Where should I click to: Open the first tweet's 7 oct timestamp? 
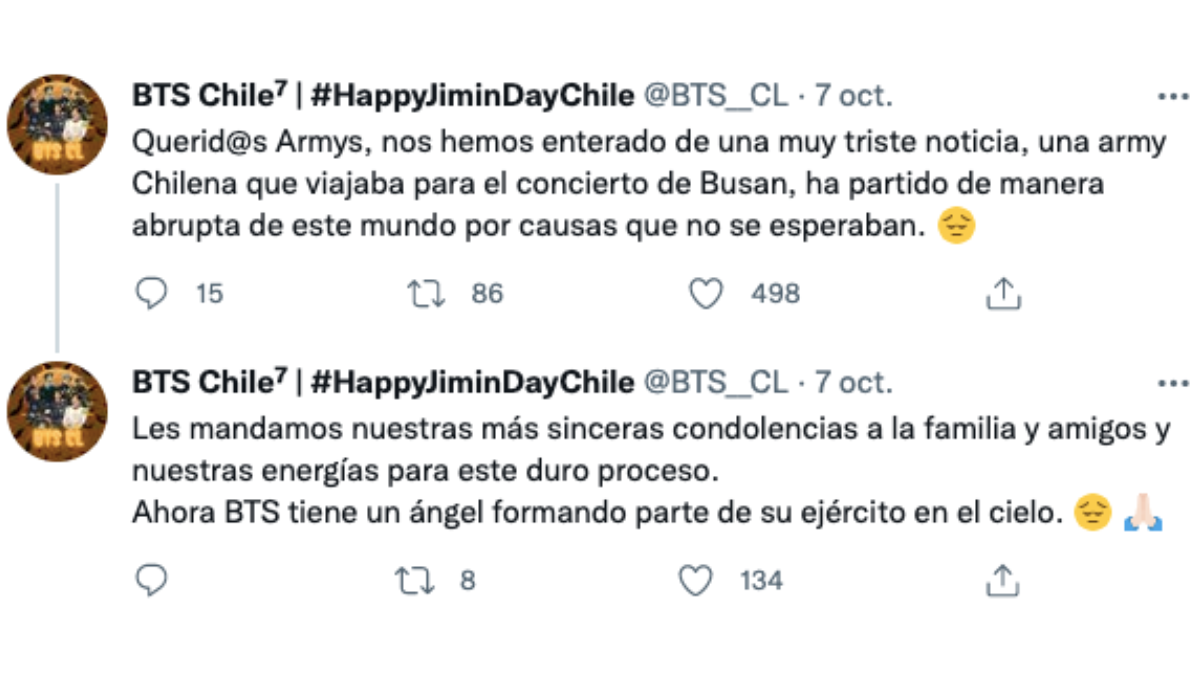coord(855,96)
